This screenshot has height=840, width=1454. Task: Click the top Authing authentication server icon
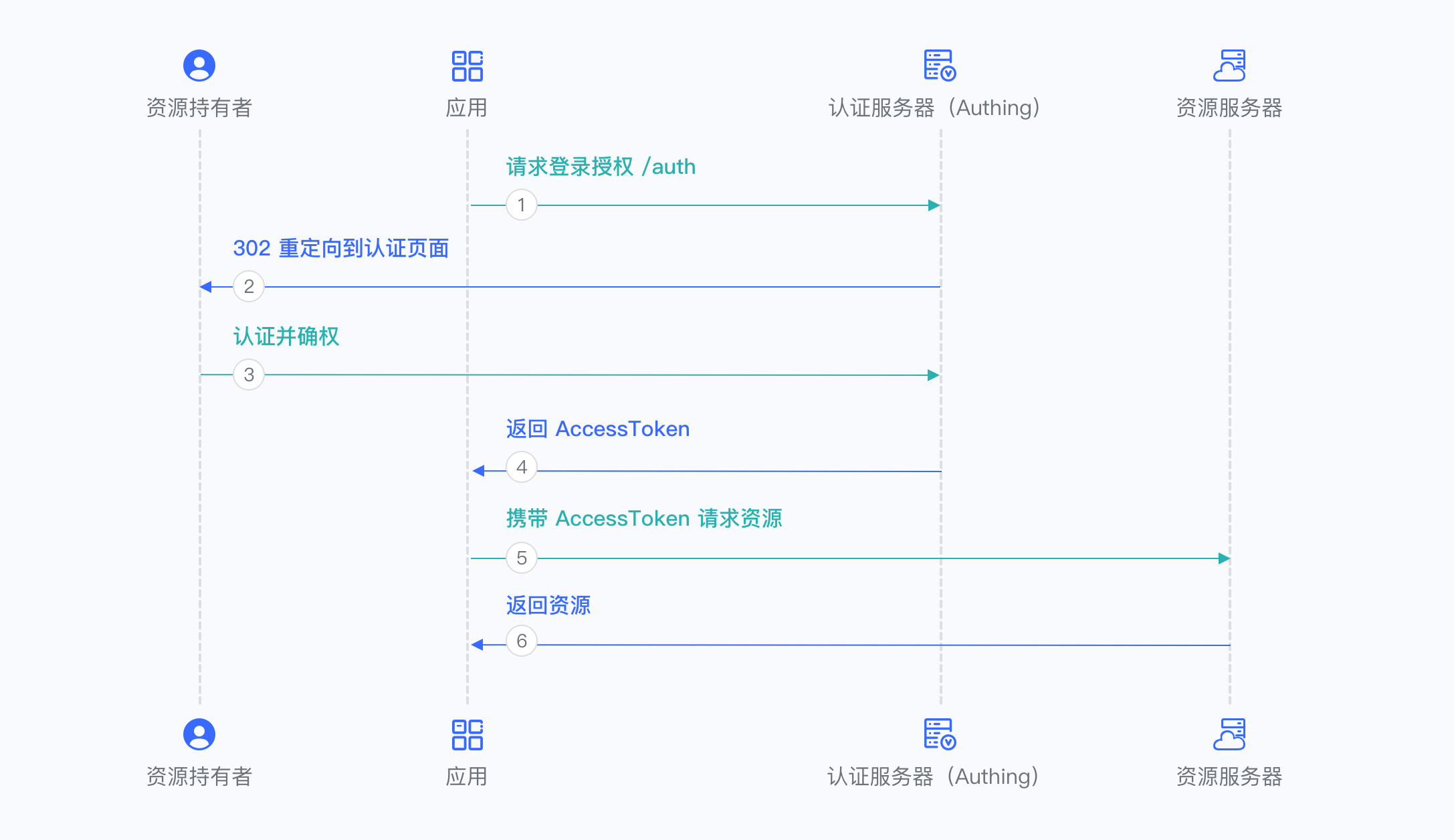[940, 66]
